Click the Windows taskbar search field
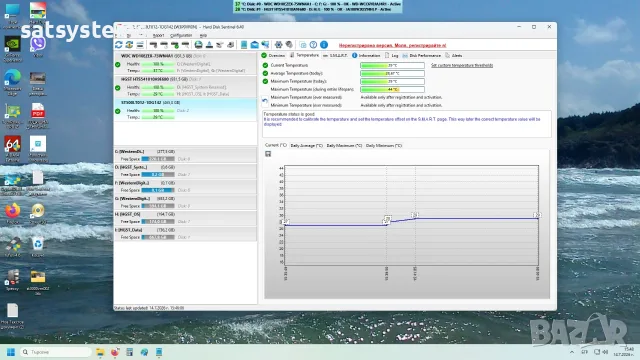This screenshot has height=360, width=640. pos(56,352)
